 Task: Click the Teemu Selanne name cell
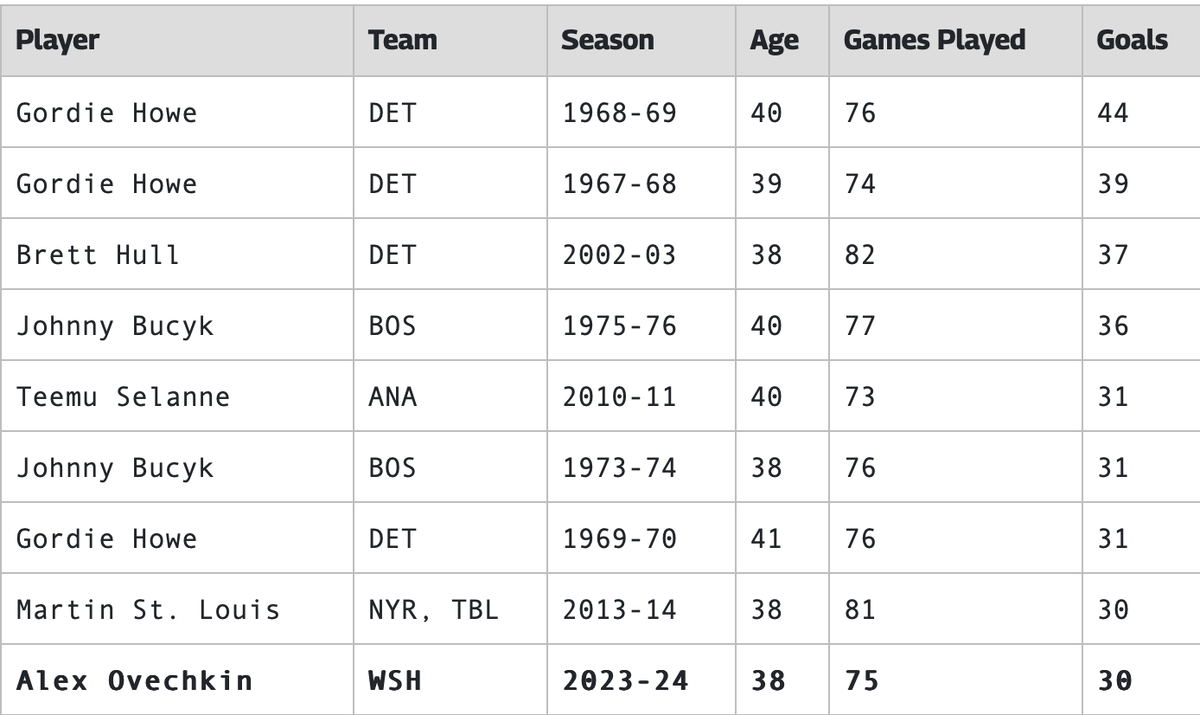(x=123, y=397)
